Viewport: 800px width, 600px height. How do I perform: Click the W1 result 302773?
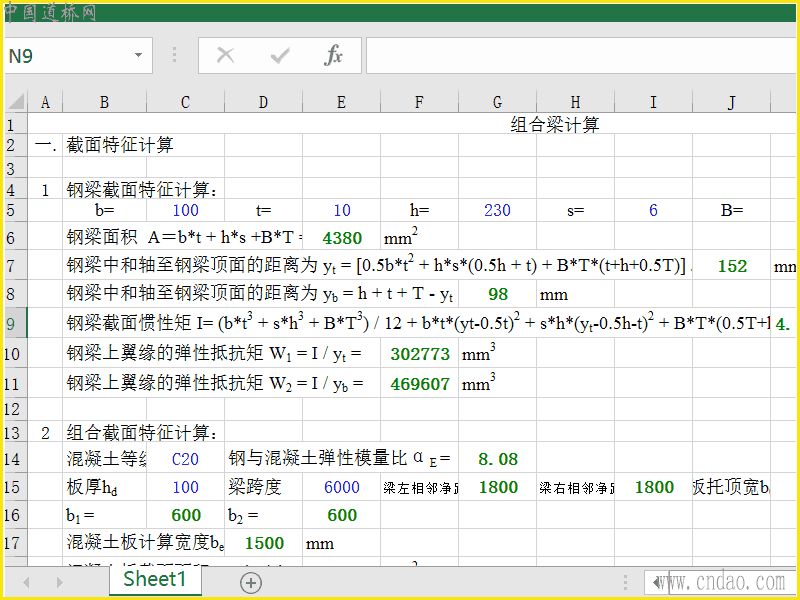tap(420, 354)
